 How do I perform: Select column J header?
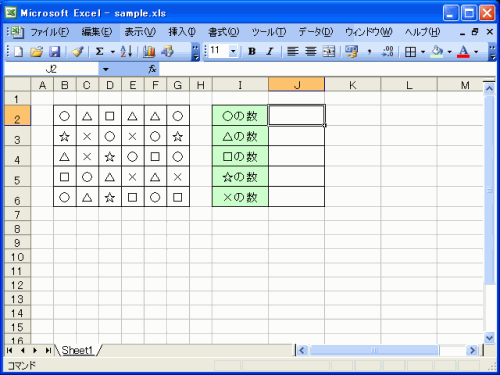tap(296, 85)
